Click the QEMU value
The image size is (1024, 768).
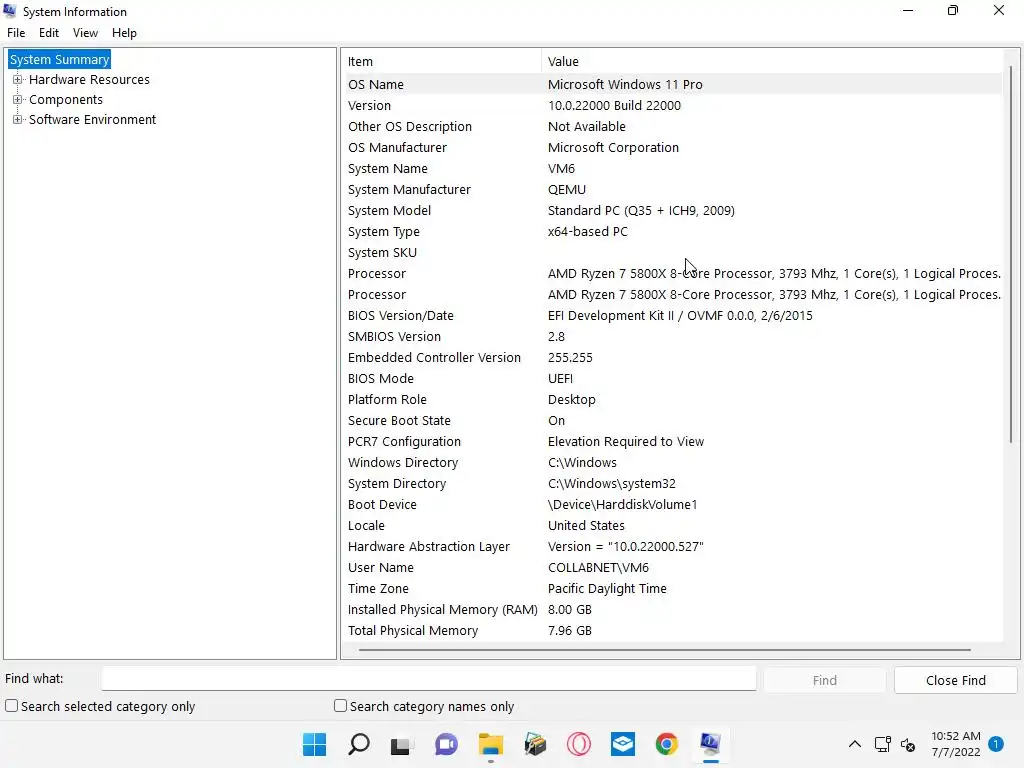tap(566, 189)
